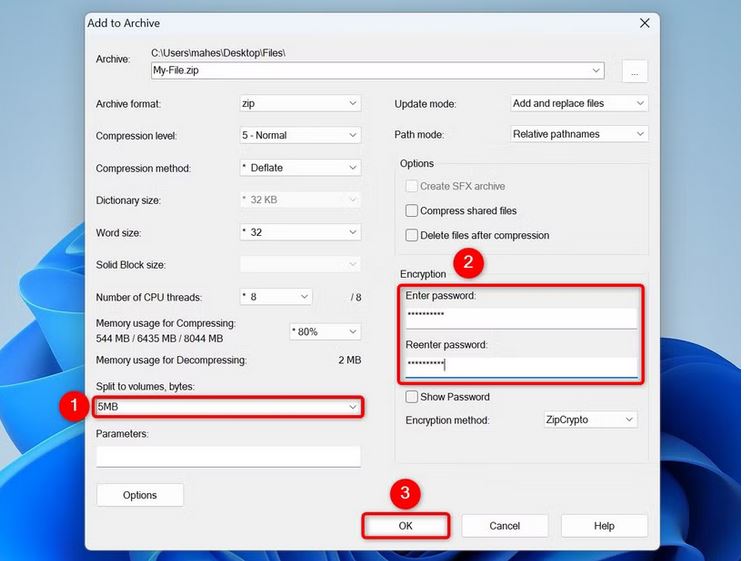
Task: Click the Help button
Action: coord(604,526)
